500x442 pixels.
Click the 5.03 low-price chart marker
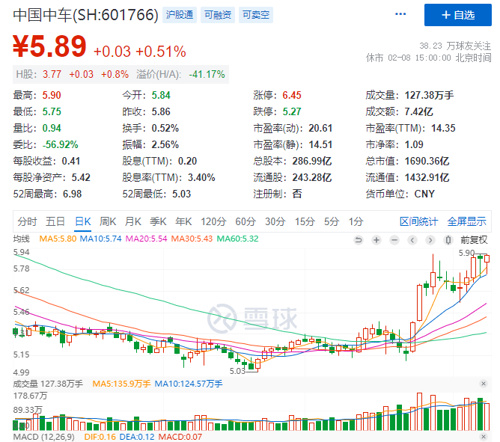click(x=237, y=371)
